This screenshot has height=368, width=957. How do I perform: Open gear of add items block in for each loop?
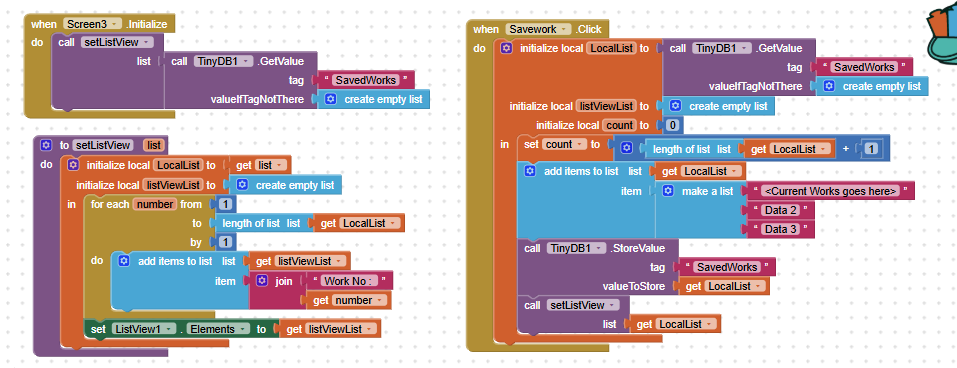124,261
